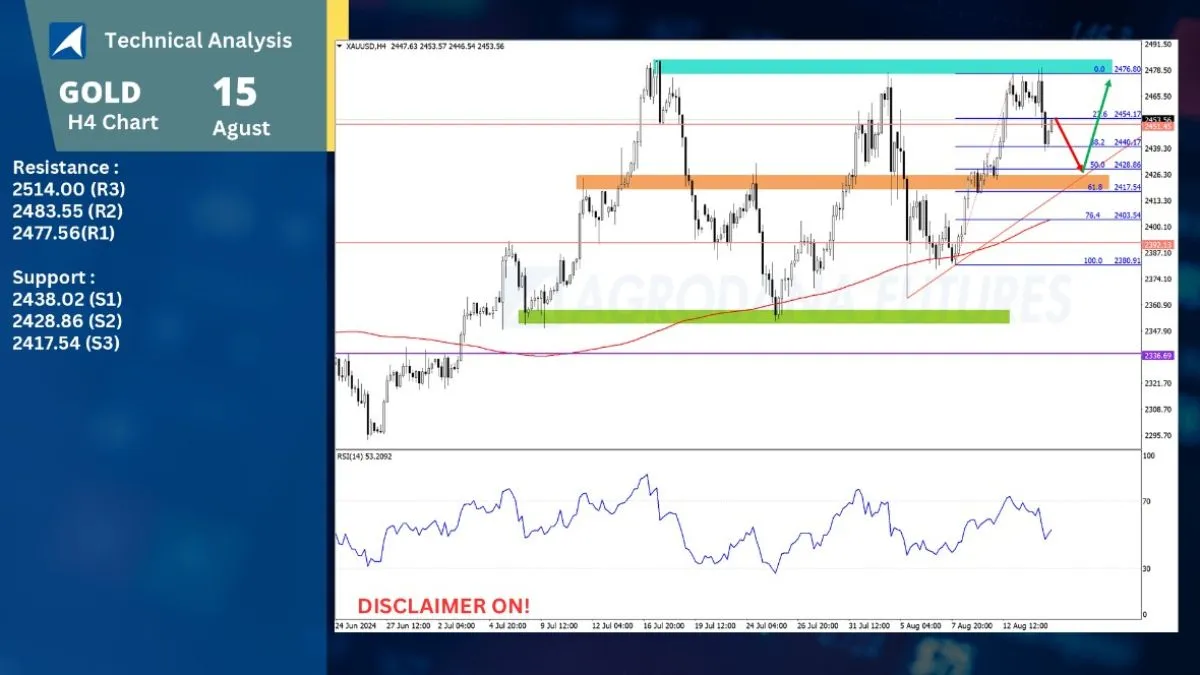Click the RSI 70 level label
1200x675 pixels.
point(1149,500)
